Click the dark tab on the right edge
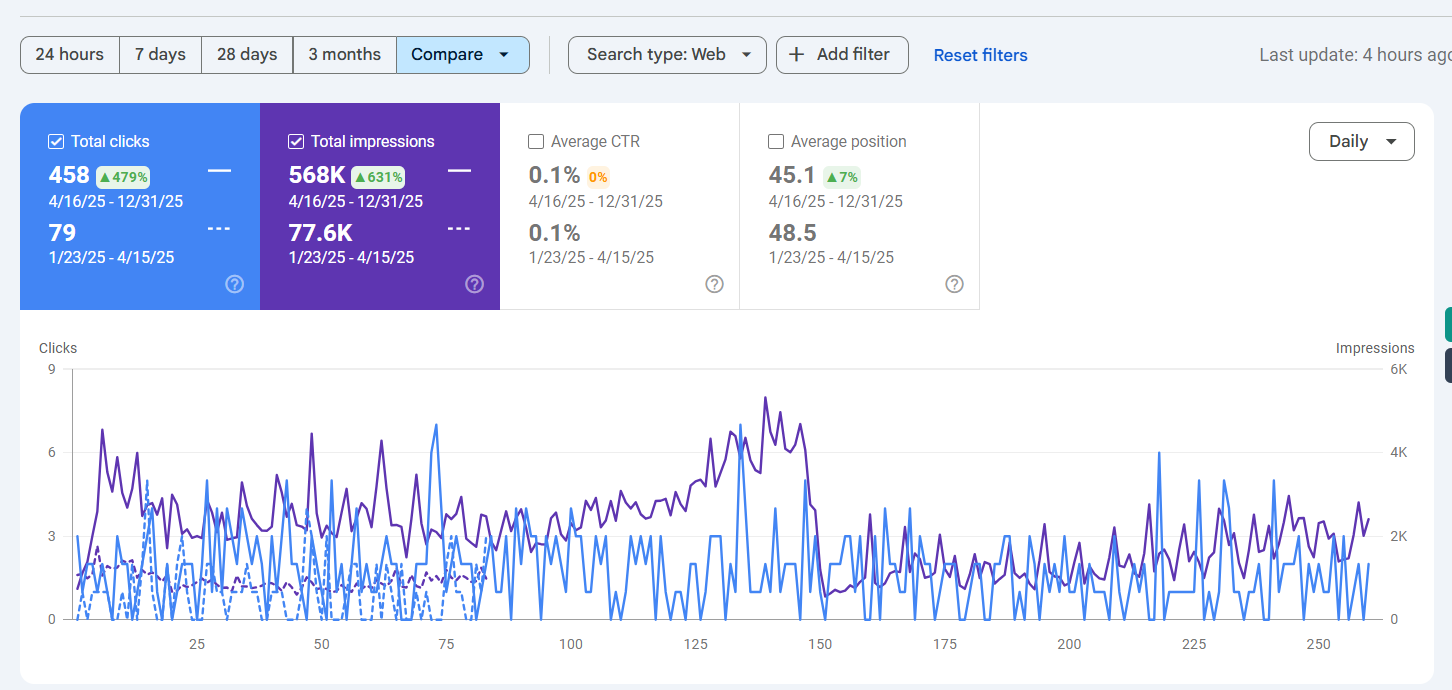The image size is (1452, 690). click(x=1446, y=365)
